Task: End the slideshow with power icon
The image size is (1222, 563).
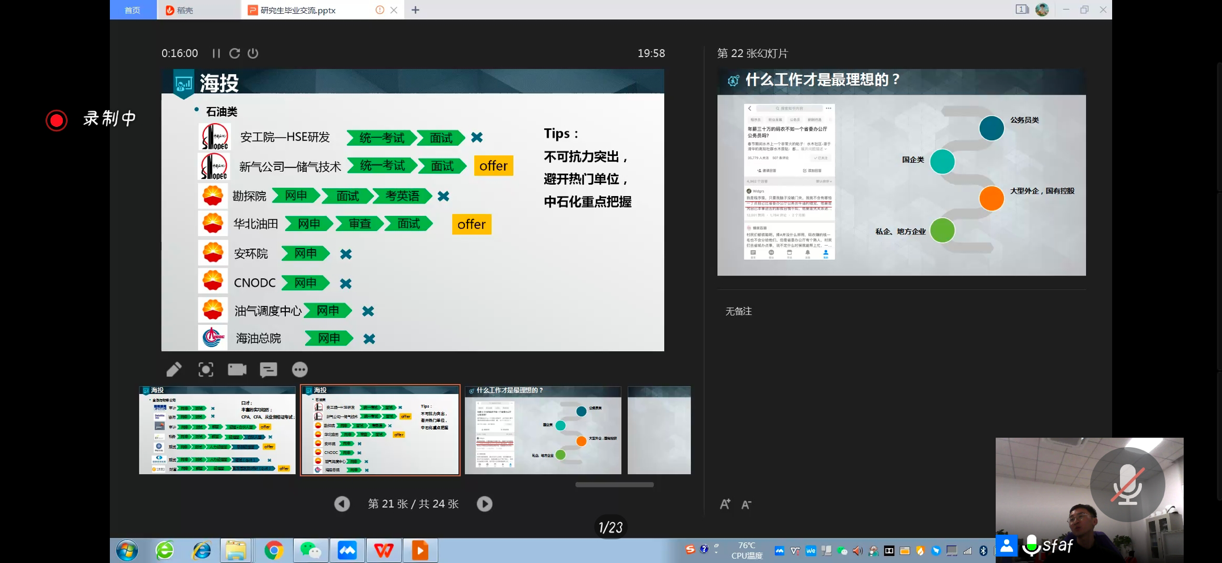Action: (x=253, y=54)
